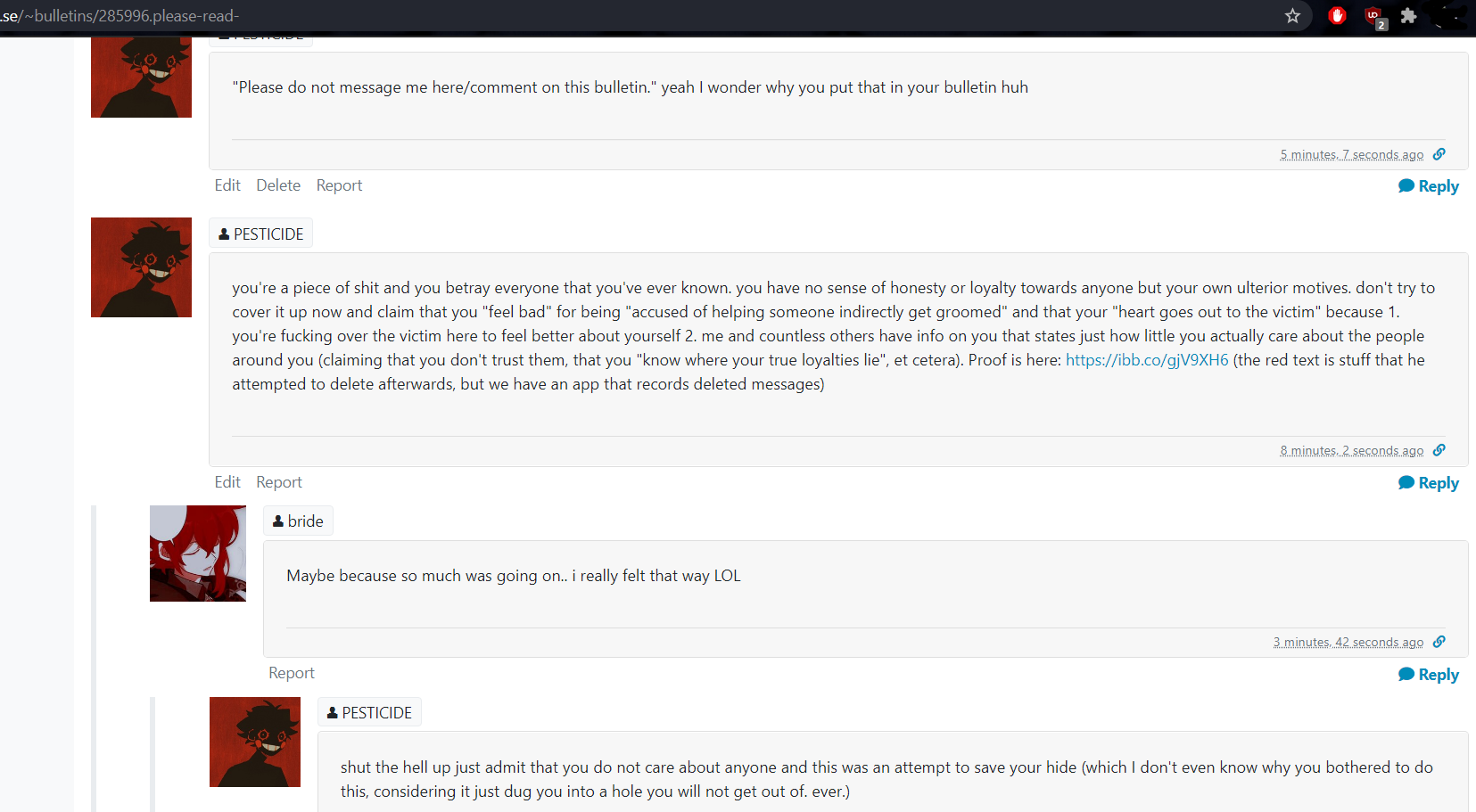
Task: Click the '3 minutes, 42 seconds ago' timestamp
Action: 1348,643
